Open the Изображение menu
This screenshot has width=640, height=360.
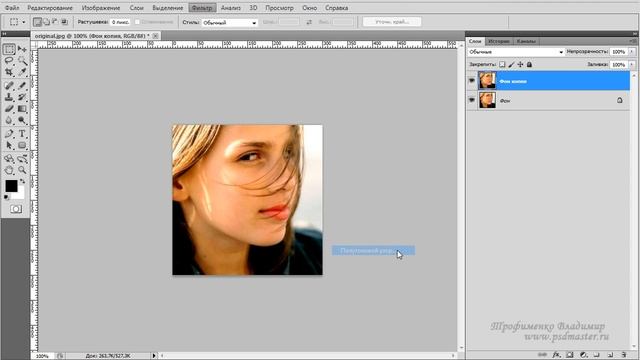click(x=101, y=8)
